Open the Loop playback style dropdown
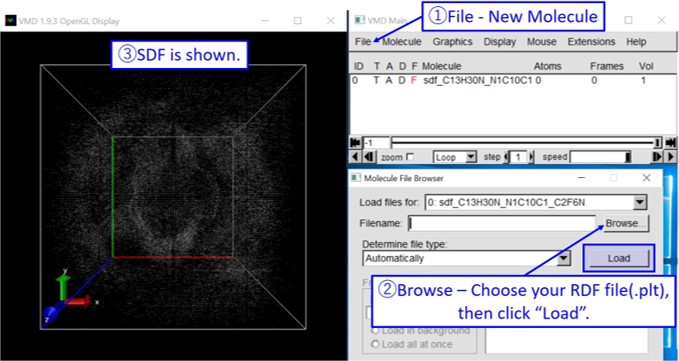Viewport: 679px width, 361px height. [455, 157]
